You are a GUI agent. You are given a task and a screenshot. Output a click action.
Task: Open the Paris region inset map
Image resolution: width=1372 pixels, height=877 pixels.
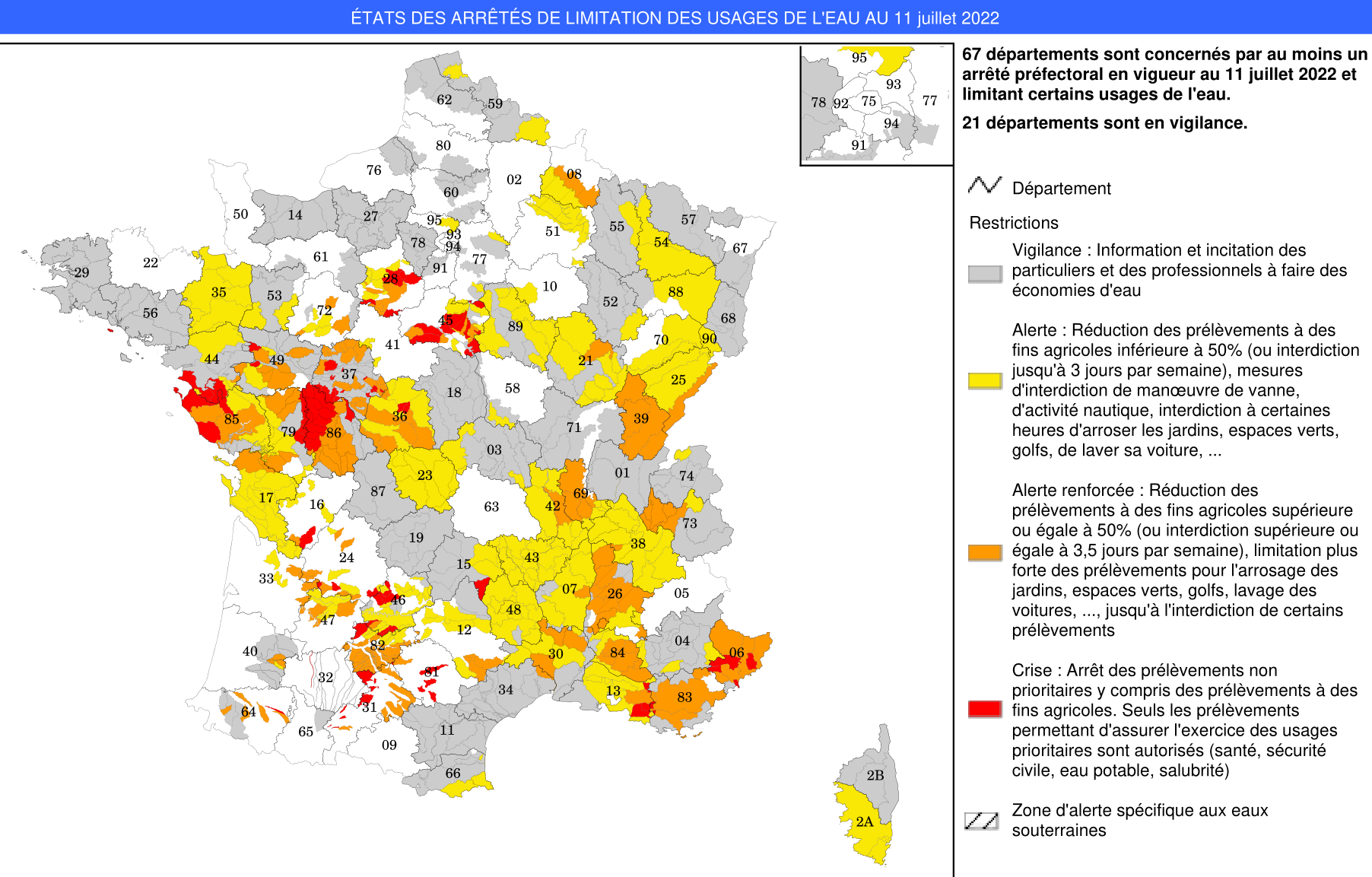[x=876, y=104]
